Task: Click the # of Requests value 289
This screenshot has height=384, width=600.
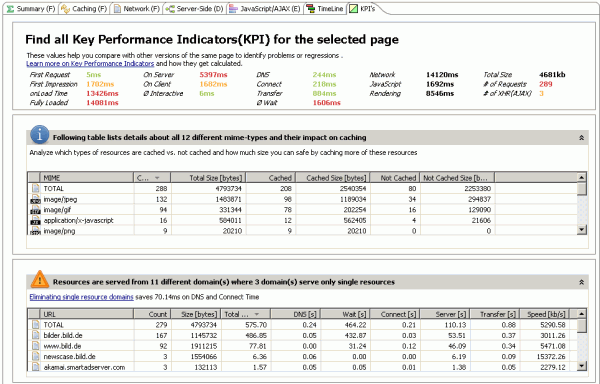Action: (x=546, y=84)
